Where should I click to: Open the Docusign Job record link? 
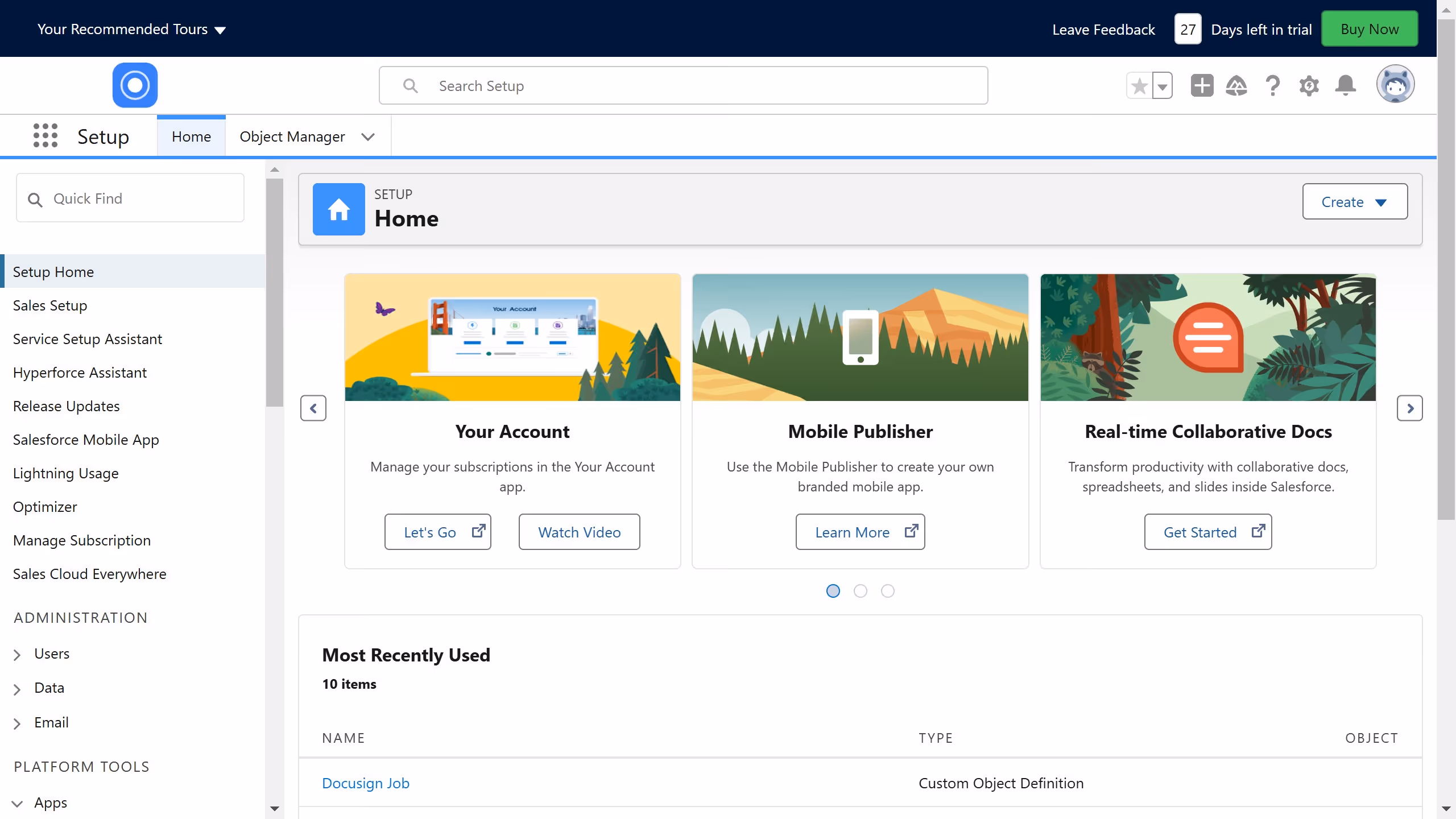click(x=366, y=783)
